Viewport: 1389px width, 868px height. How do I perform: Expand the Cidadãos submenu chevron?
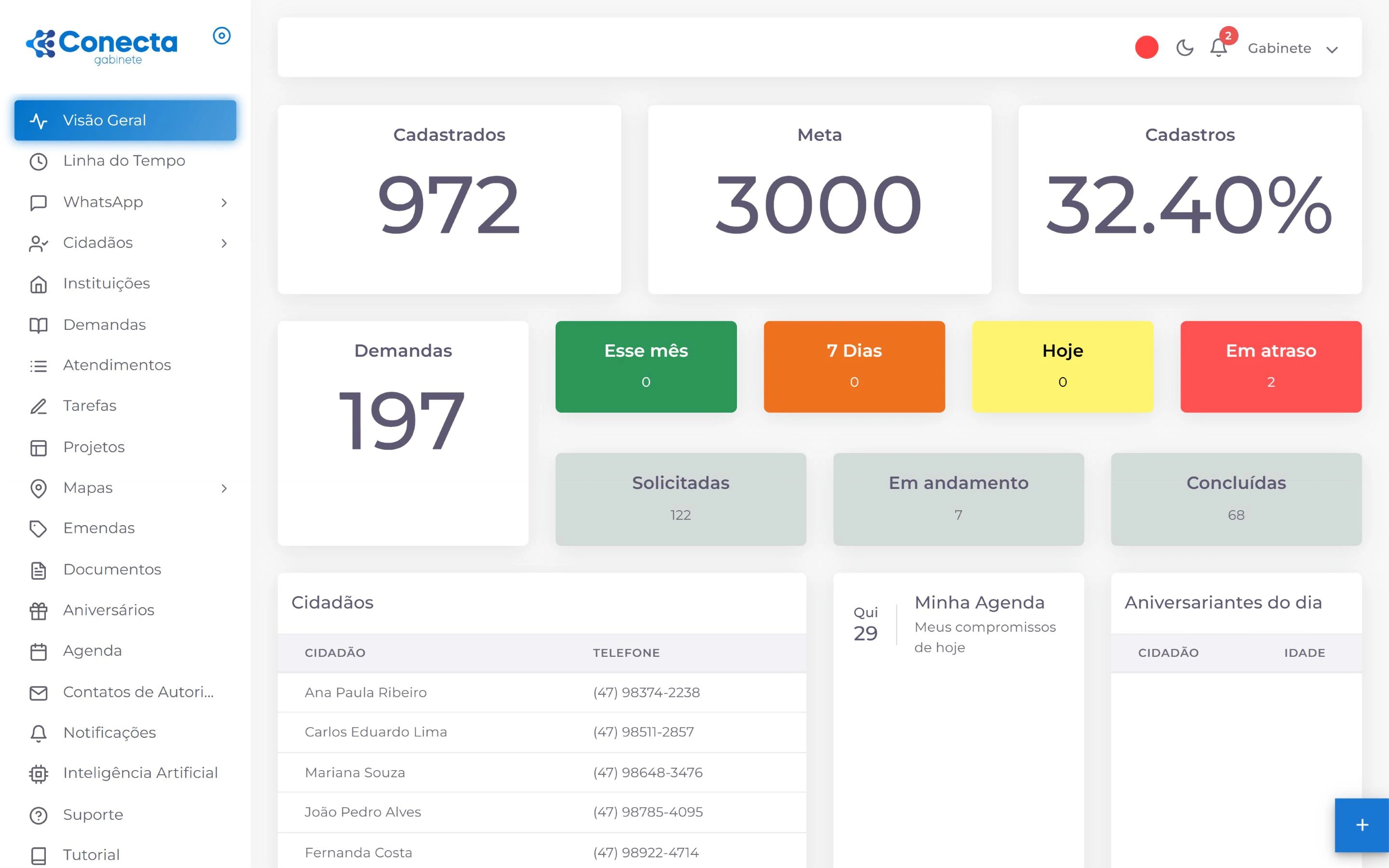(224, 244)
